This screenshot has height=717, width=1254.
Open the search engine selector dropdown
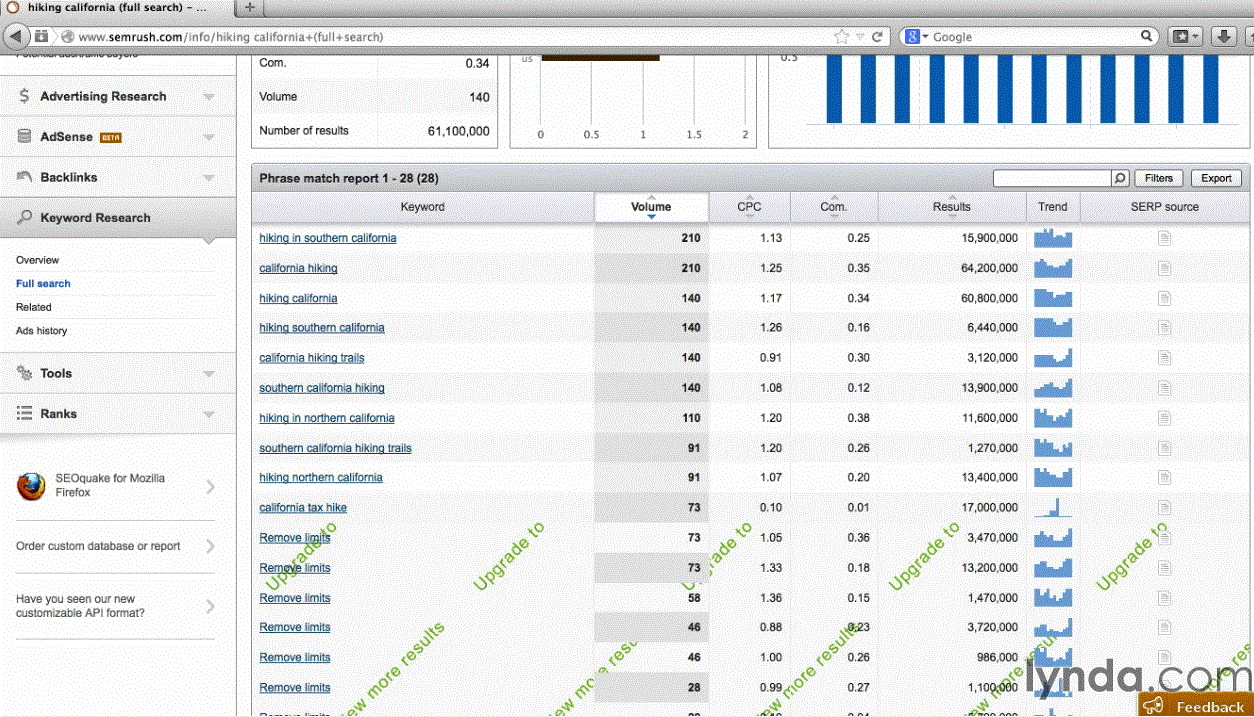tap(925, 37)
